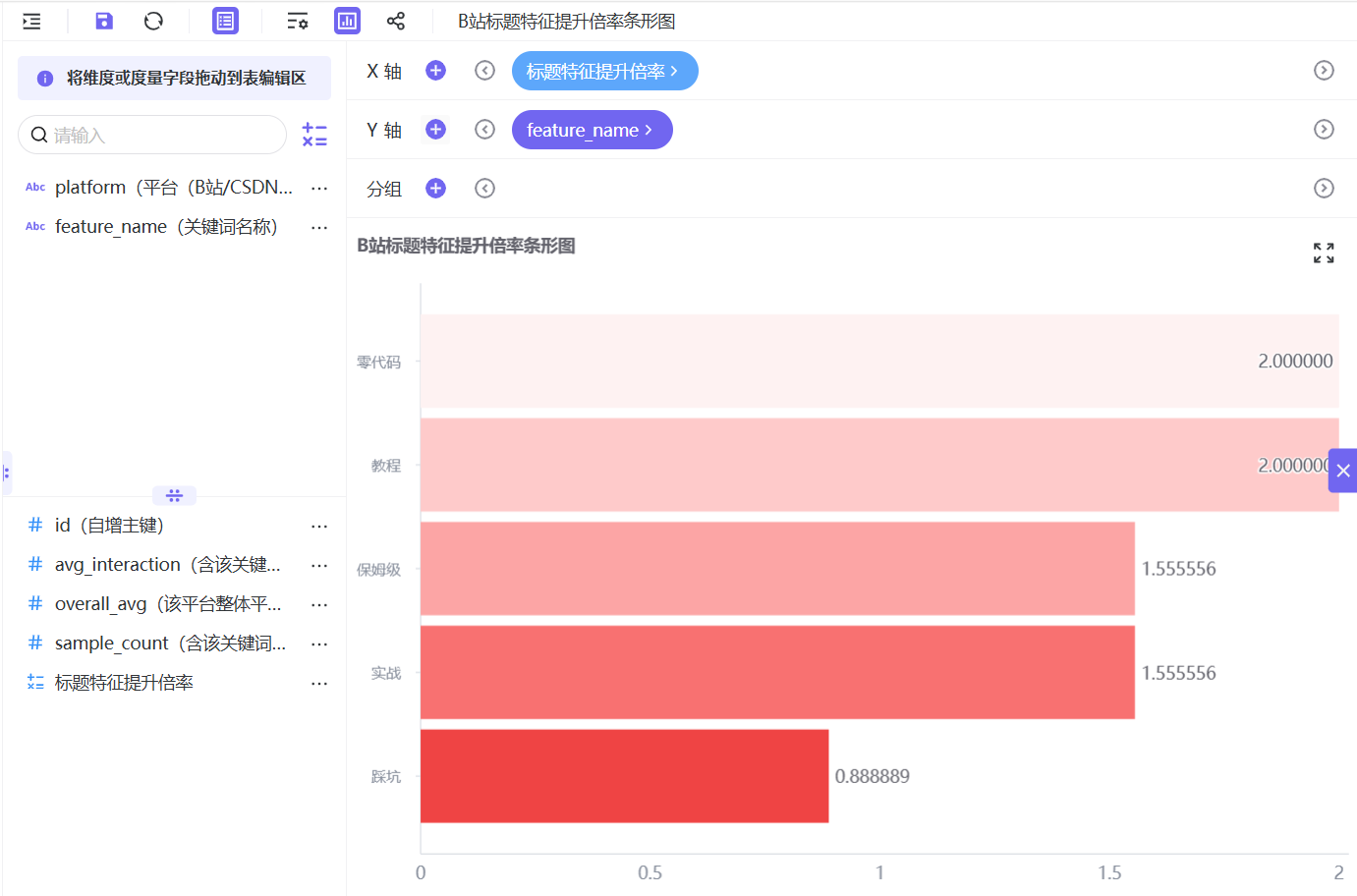Share the chart via share icon
This screenshot has width=1357, height=896.
click(396, 21)
